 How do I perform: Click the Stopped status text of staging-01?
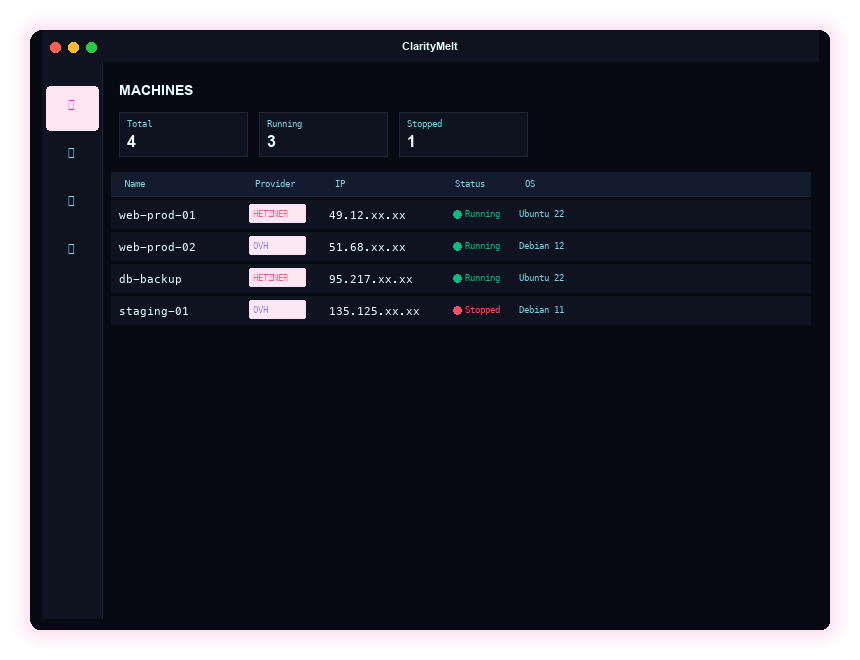tap(482, 309)
